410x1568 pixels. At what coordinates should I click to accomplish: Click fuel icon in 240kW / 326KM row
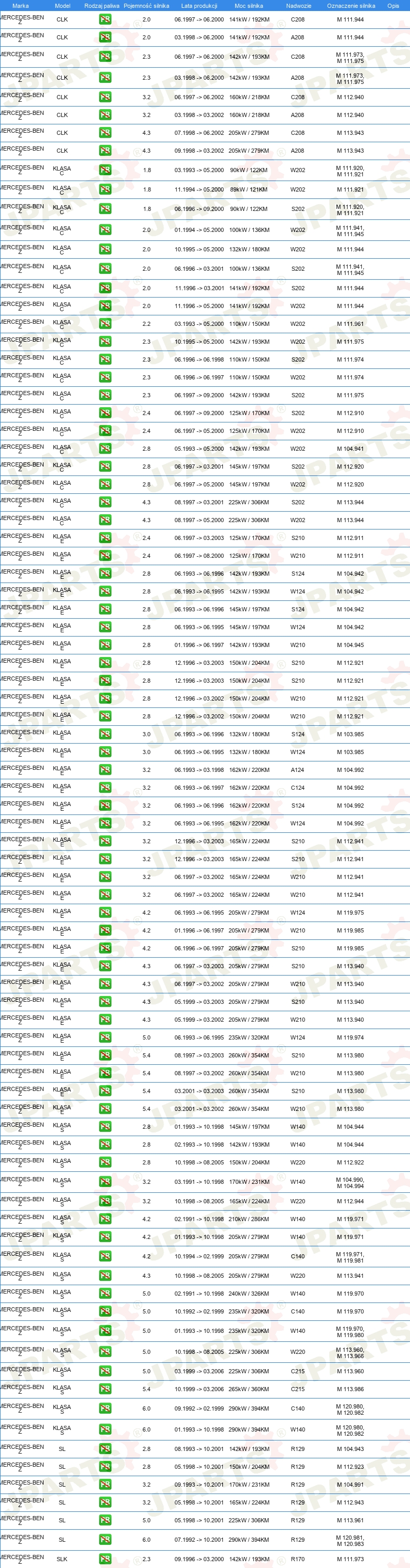(105, 1294)
